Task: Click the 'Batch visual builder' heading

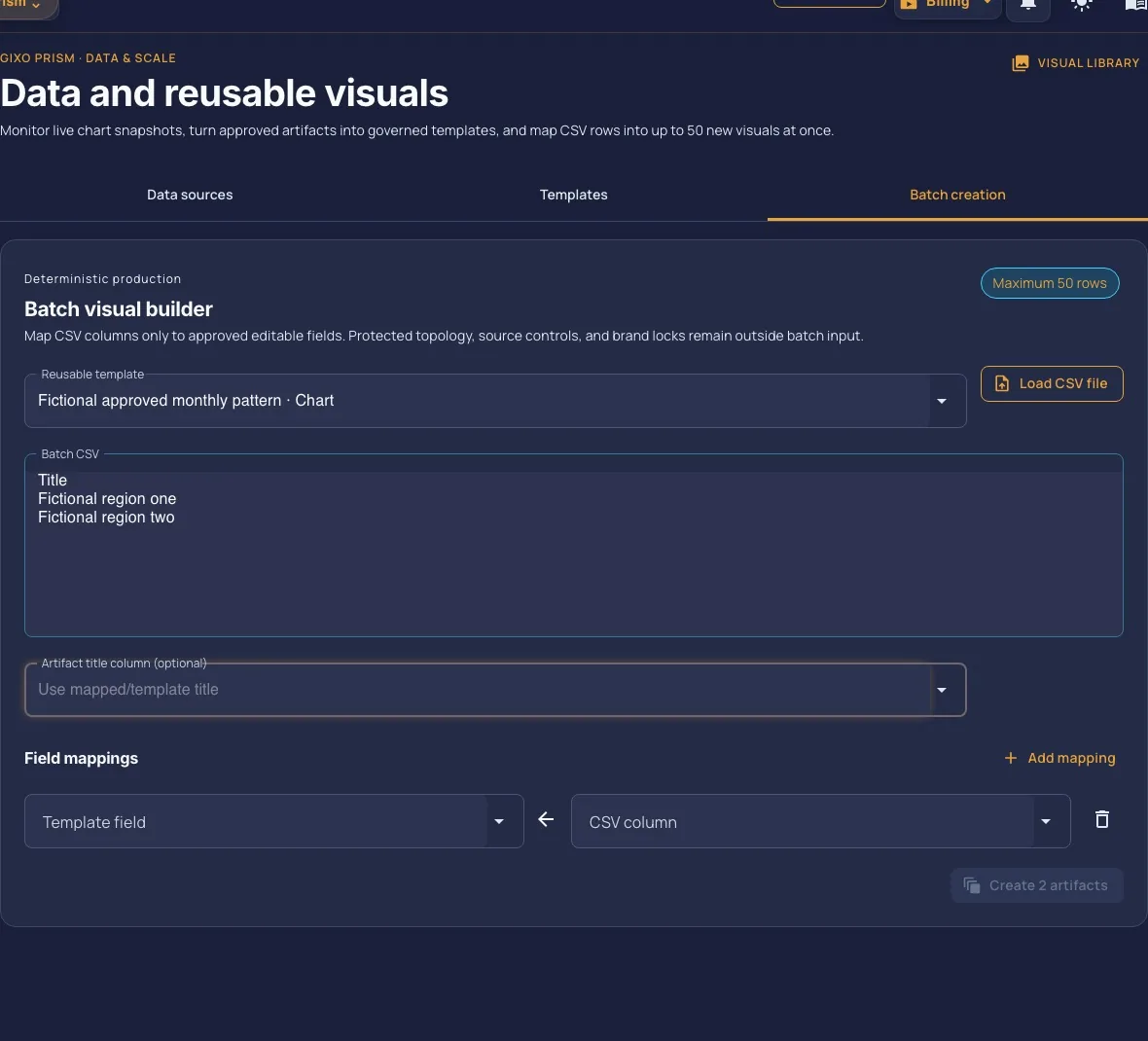Action: pos(119,309)
